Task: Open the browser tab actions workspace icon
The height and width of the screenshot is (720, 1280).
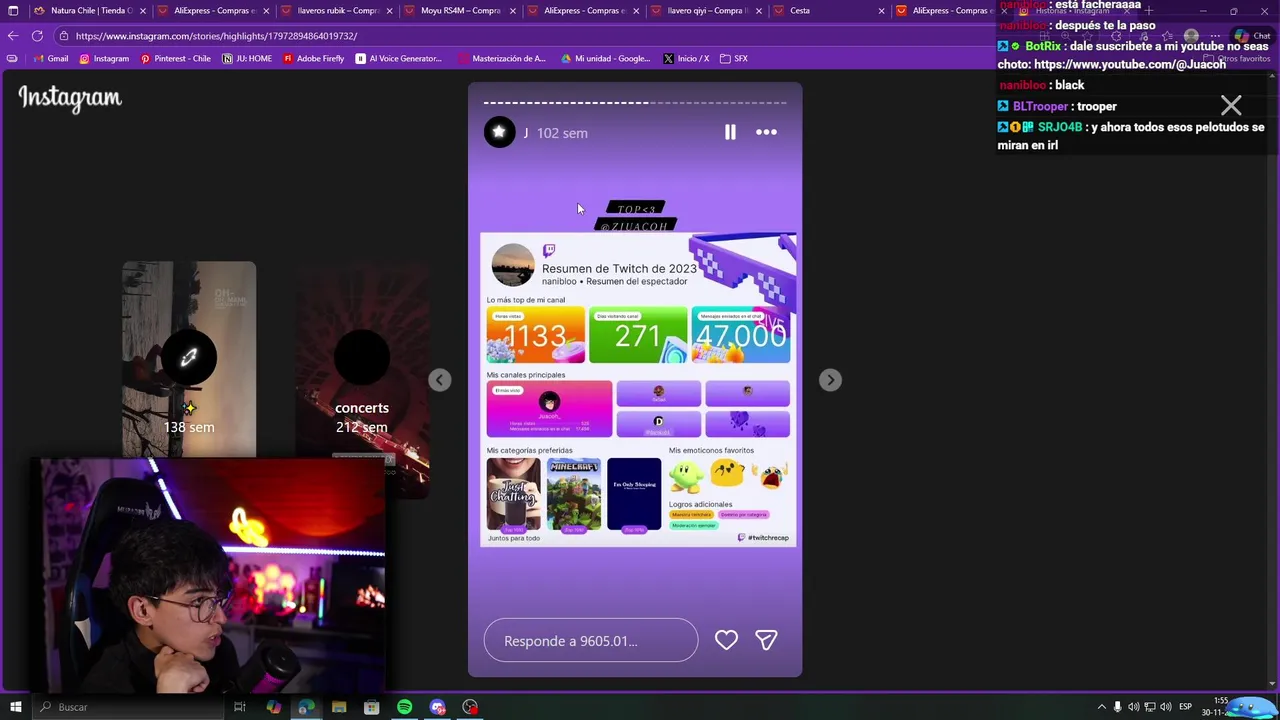Action: pos(13,11)
